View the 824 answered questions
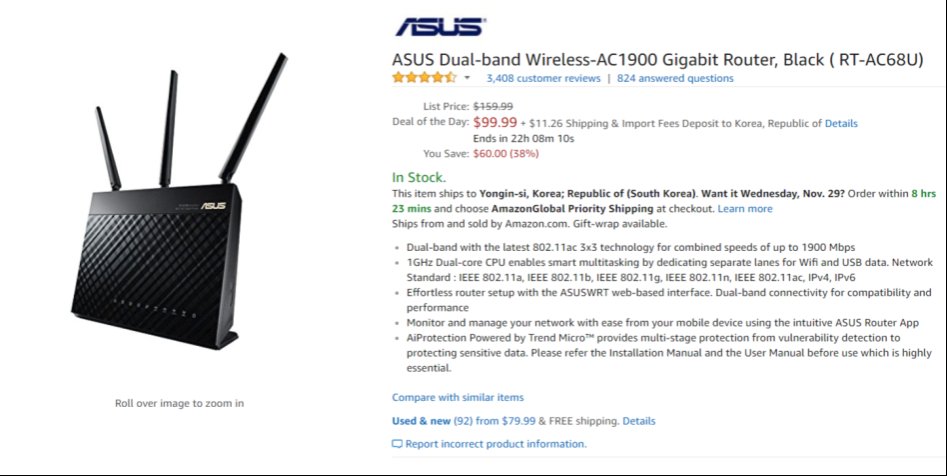 (x=675, y=78)
